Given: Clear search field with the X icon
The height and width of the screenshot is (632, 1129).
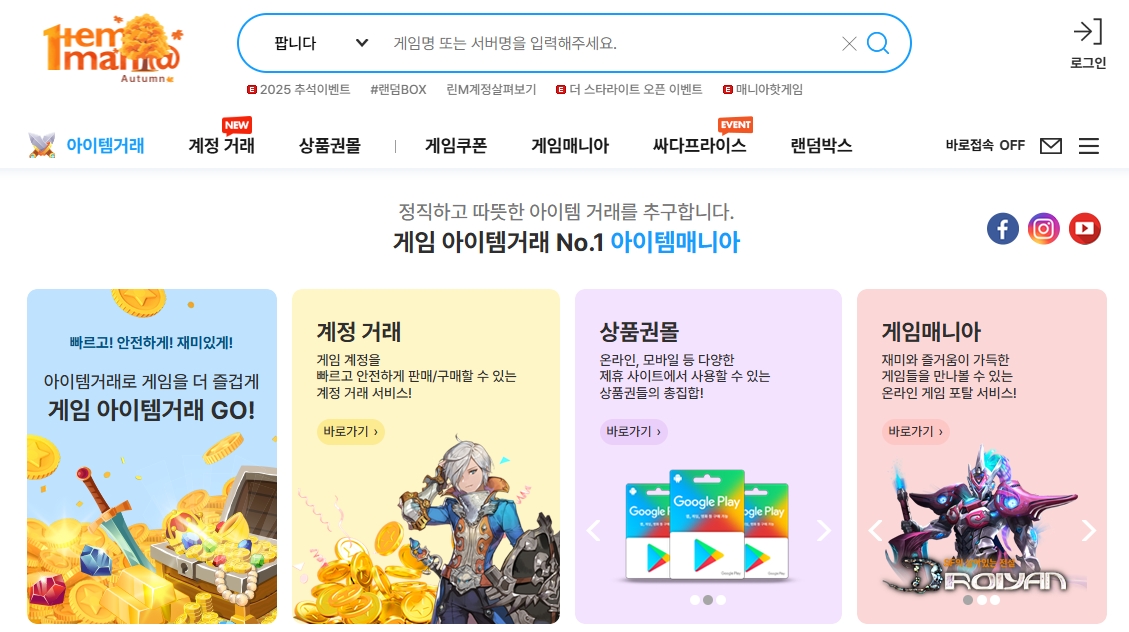Looking at the screenshot, I should 849,44.
